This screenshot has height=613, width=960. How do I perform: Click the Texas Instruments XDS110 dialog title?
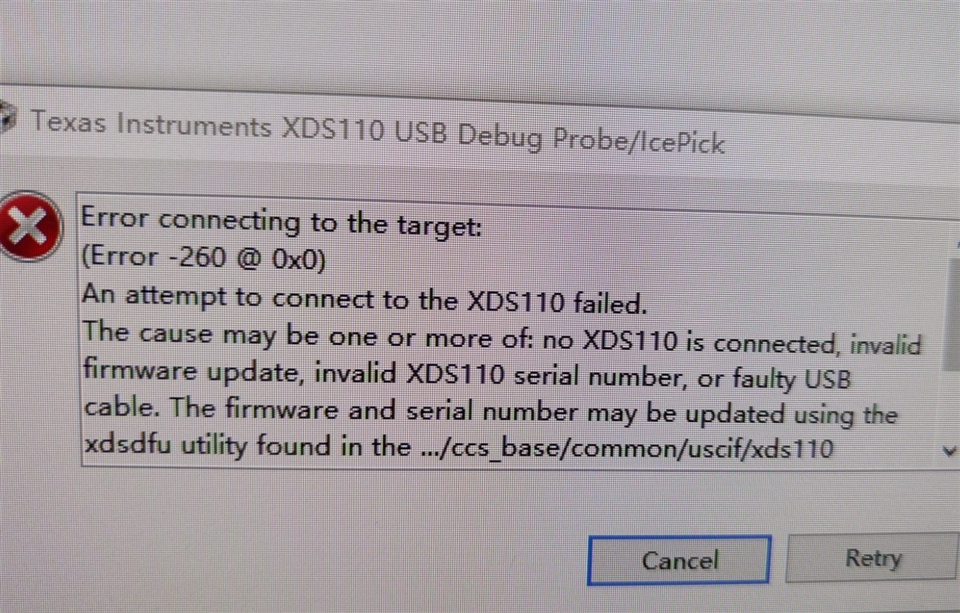point(377,132)
